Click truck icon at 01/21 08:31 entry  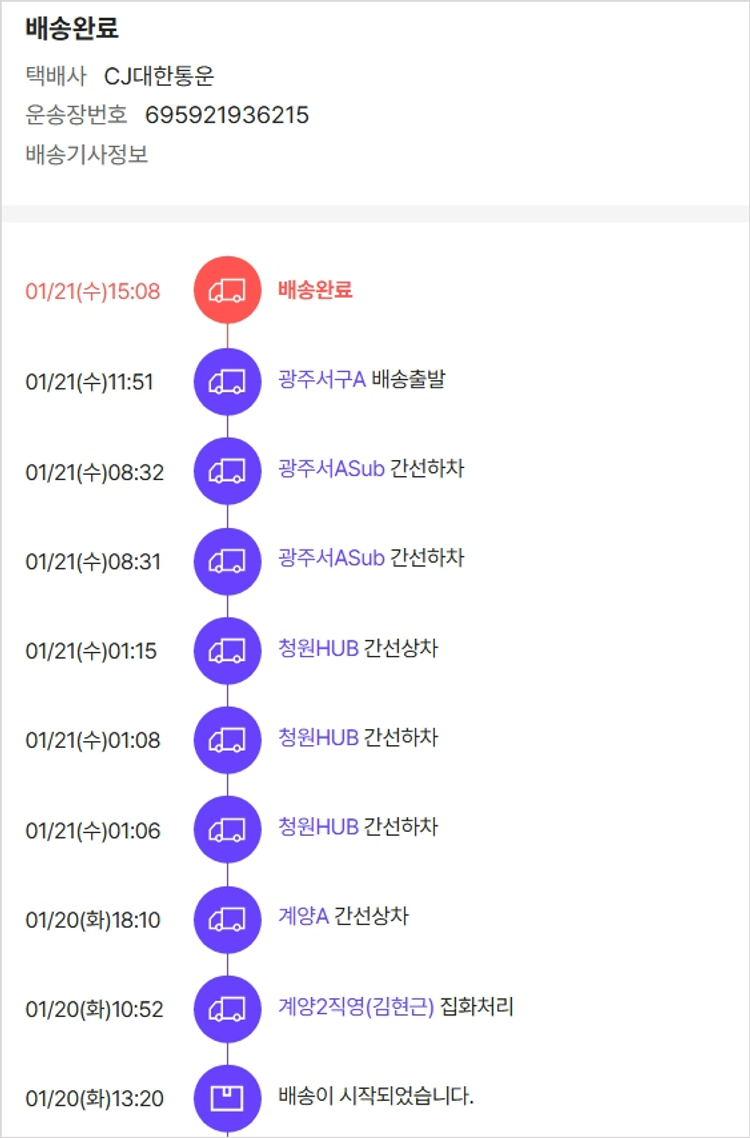click(x=227, y=561)
